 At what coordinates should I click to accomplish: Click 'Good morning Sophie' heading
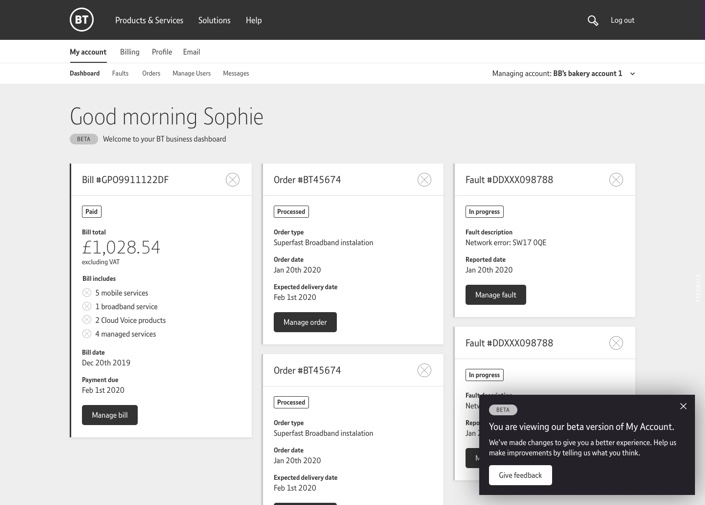pyautogui.click(x=166, y=116)
